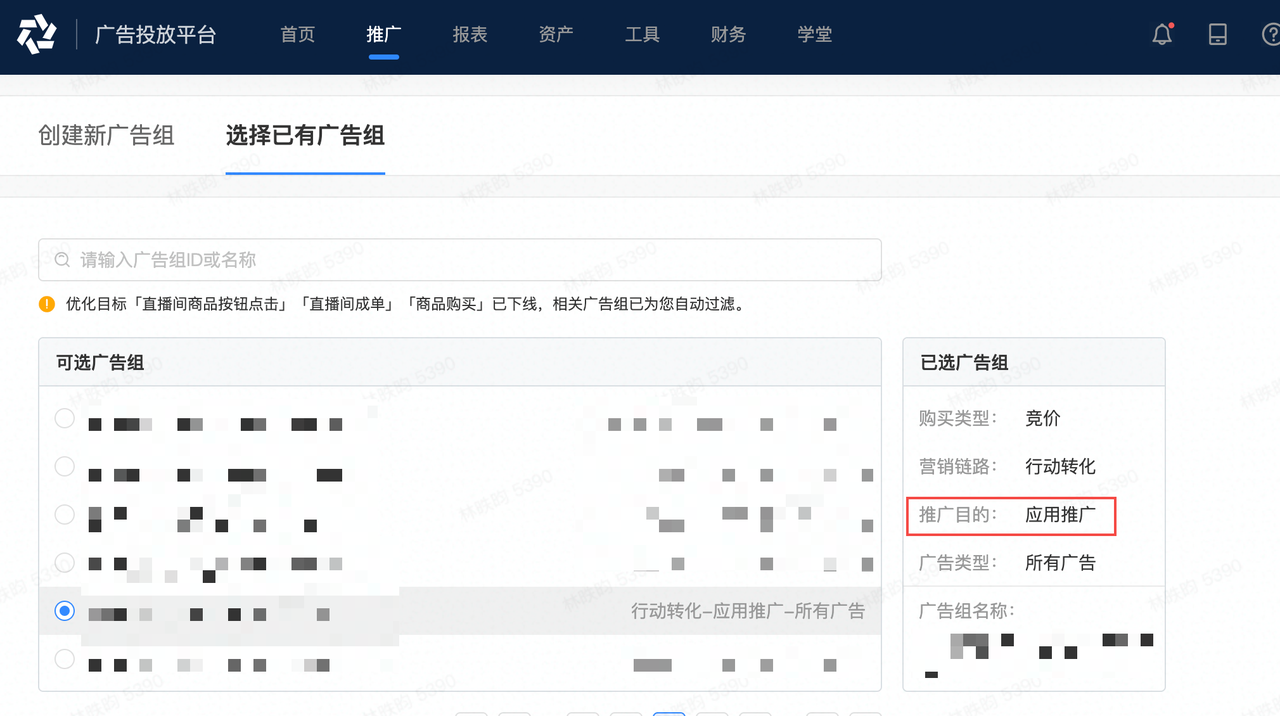1280x716 pixels.
Task: Navigate to 财务 in the top bar
Action: click(x=728, y=34)
